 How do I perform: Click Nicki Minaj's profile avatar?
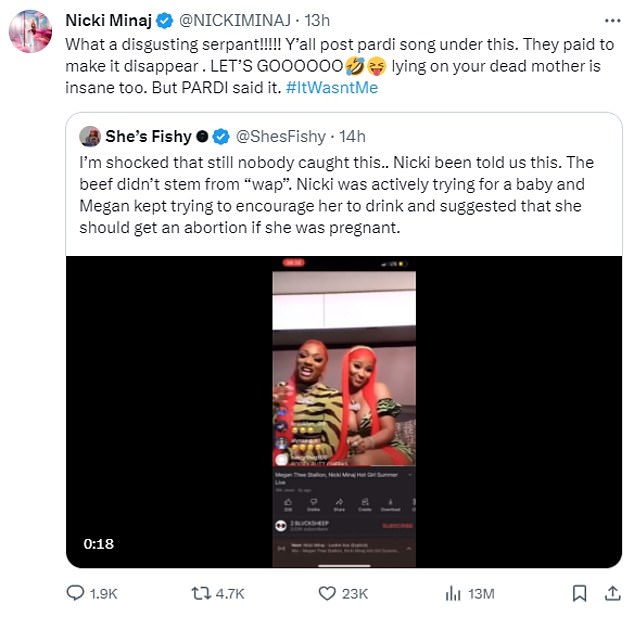[x=30, y=32]
